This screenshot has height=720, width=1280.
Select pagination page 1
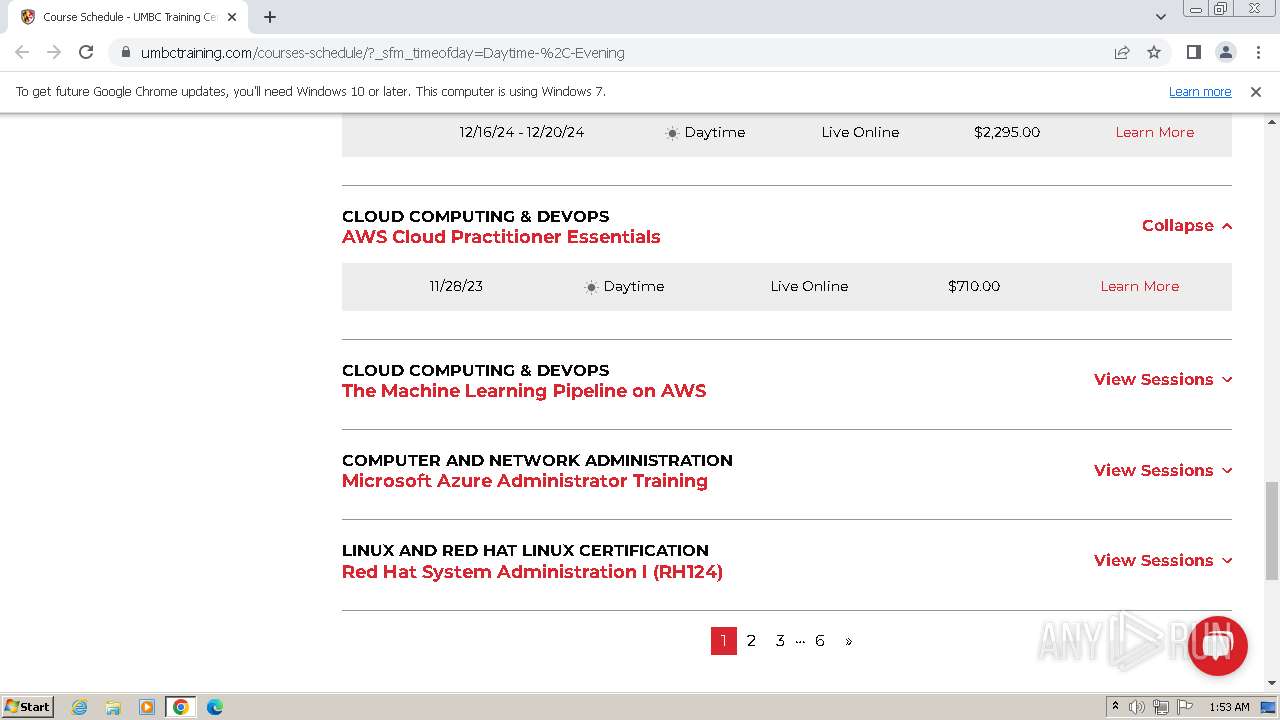(x=724, y=641)
